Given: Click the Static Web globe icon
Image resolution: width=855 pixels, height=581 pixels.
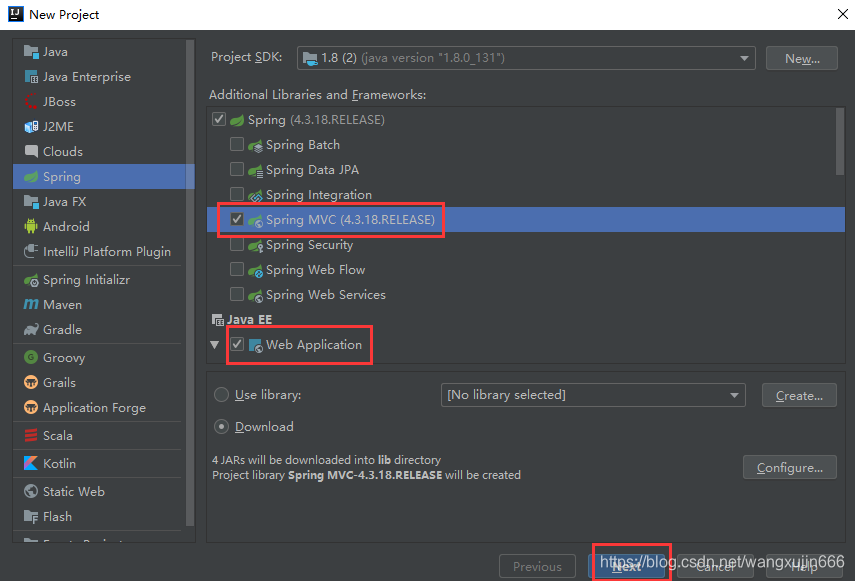Looking at the screenshot, I should 31,491.
